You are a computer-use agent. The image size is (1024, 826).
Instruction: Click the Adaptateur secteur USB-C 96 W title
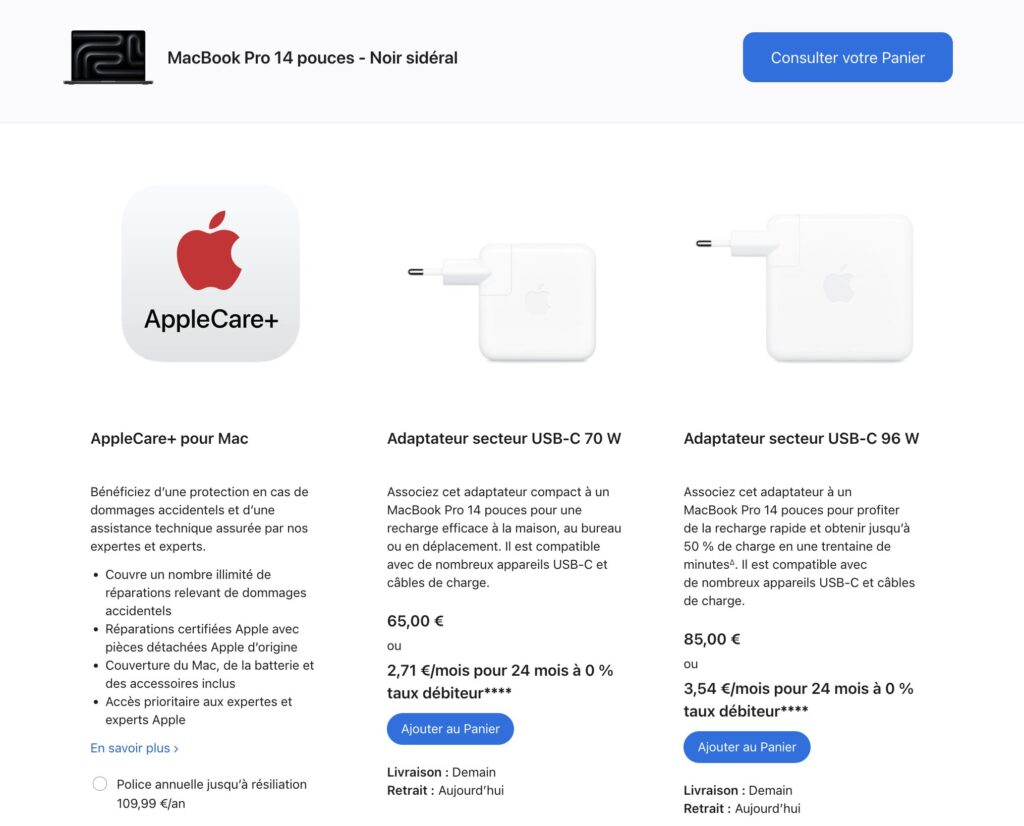[x=801, y=438]
